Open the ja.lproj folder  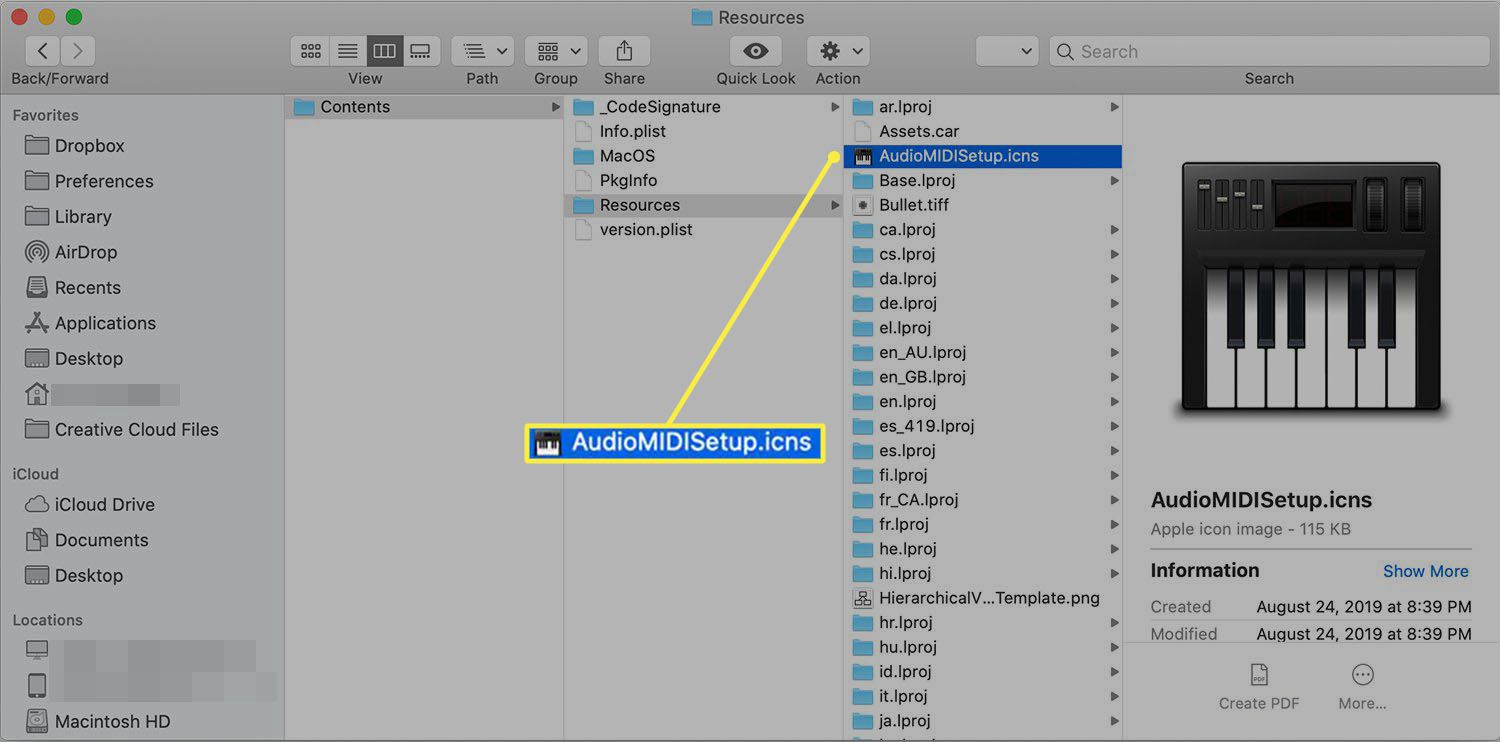[984, 720]
